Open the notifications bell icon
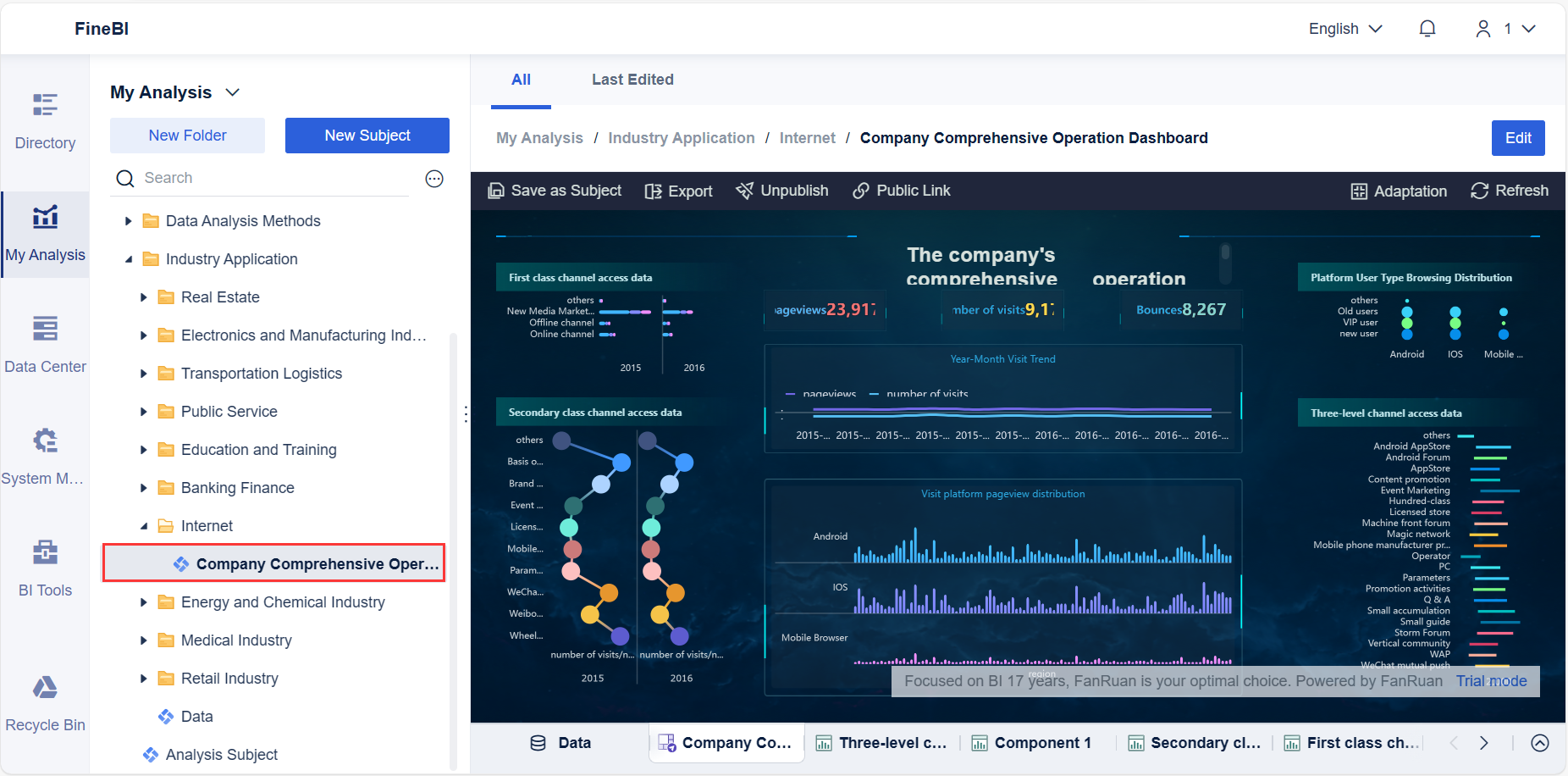Screen dimensions: 1568x776 [1427, 28]
